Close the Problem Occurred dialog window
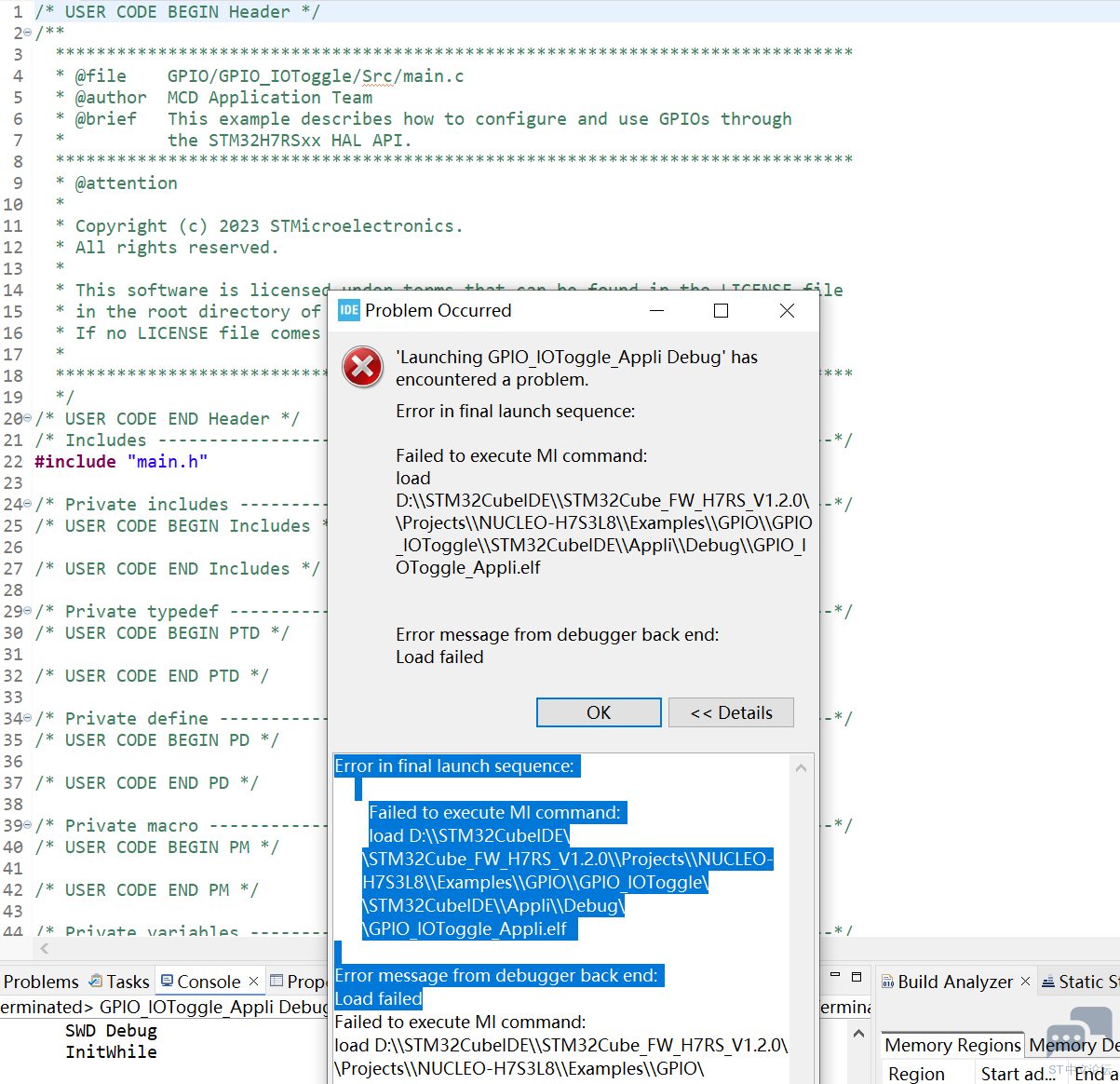Screen dimensions: 1120x1084 (x=787, y=310)
